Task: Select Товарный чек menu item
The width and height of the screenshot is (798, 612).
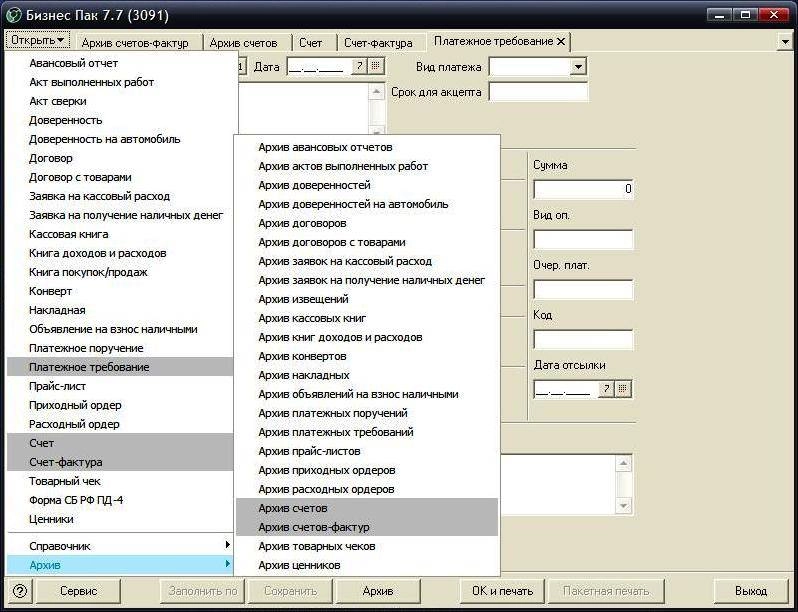Action: pyautogui.click(x=120, y=481)
